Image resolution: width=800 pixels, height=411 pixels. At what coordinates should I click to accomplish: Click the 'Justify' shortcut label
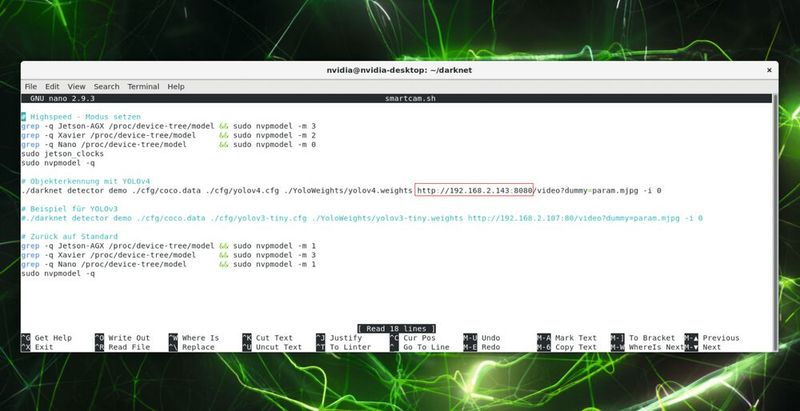[345, 338]
